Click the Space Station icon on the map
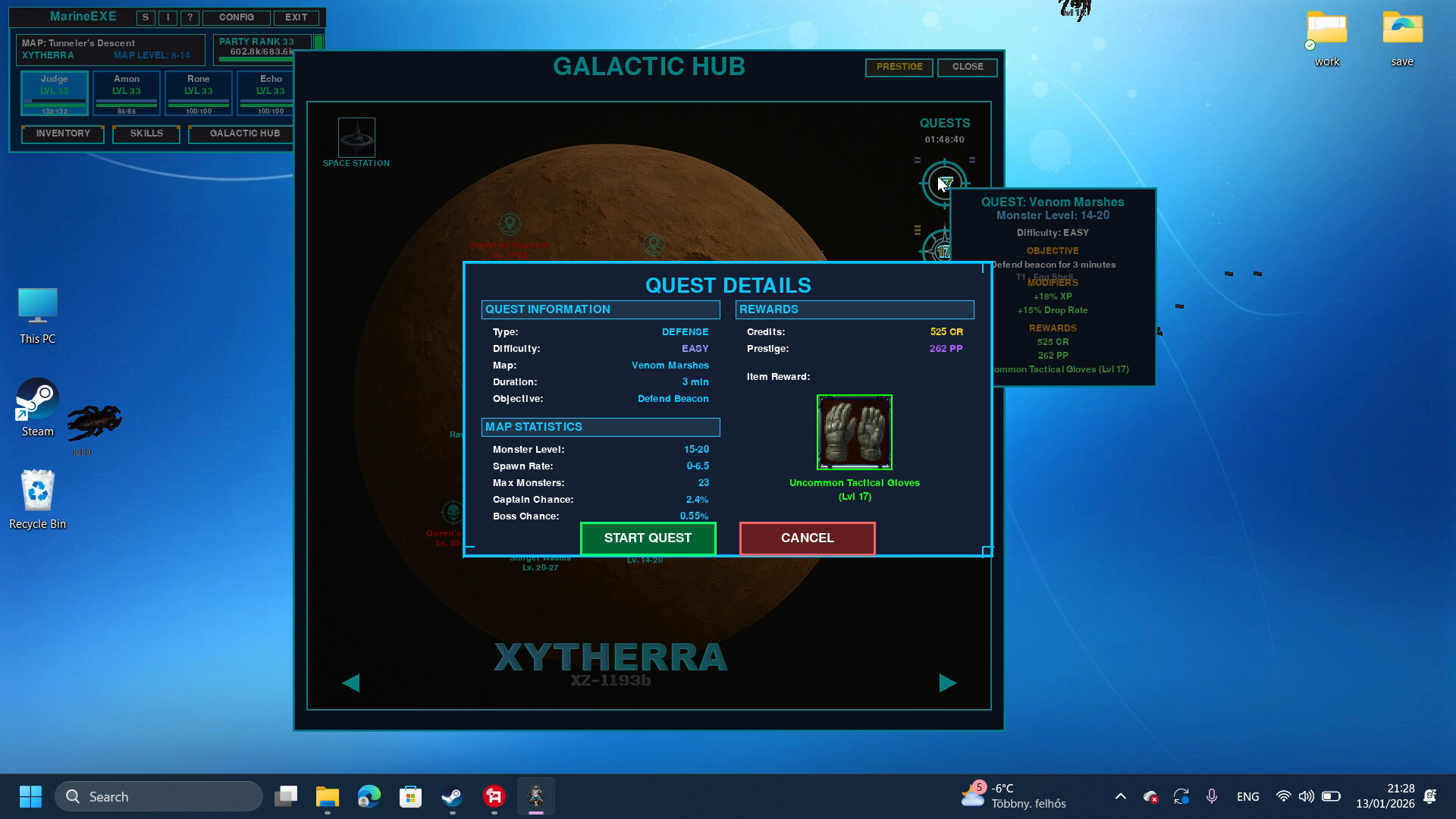This screenshot has height=819, width=1456. pyautogui.click(x=355, y=137)
